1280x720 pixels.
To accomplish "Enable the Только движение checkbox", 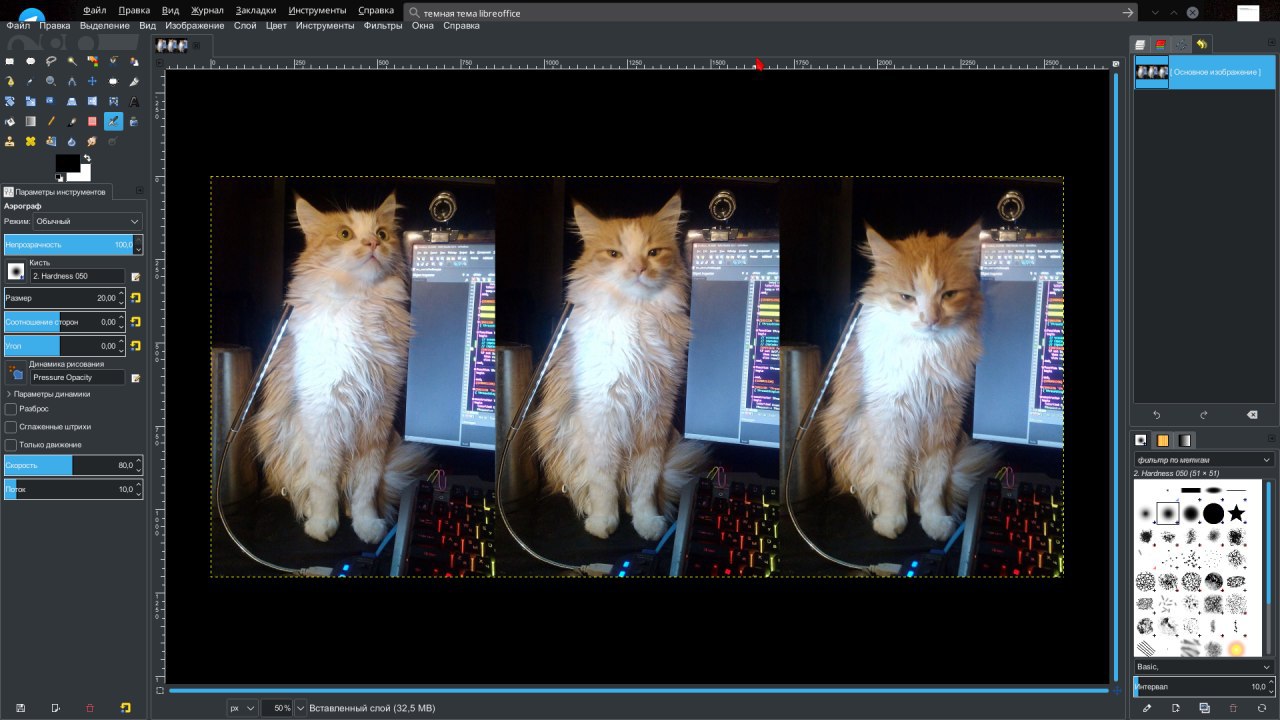I will coord(11,445).
